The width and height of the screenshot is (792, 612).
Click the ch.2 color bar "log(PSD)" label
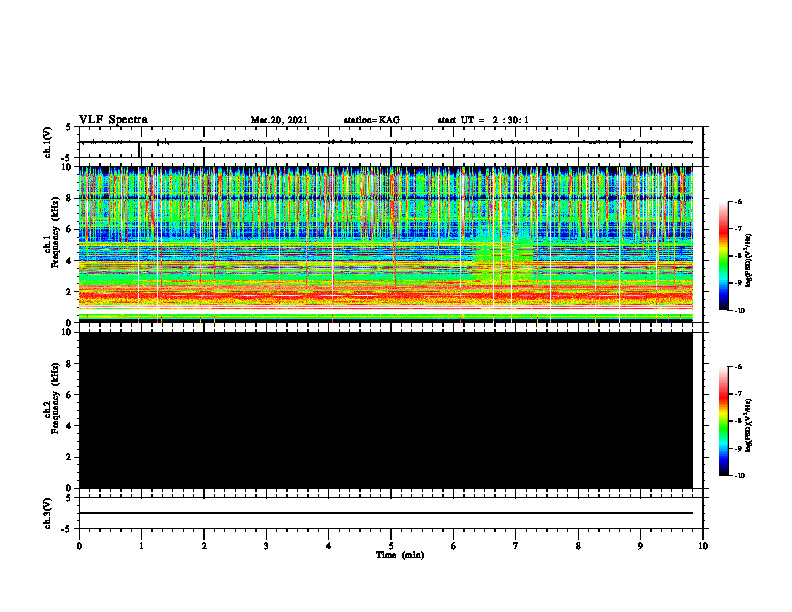pos(750,425)
